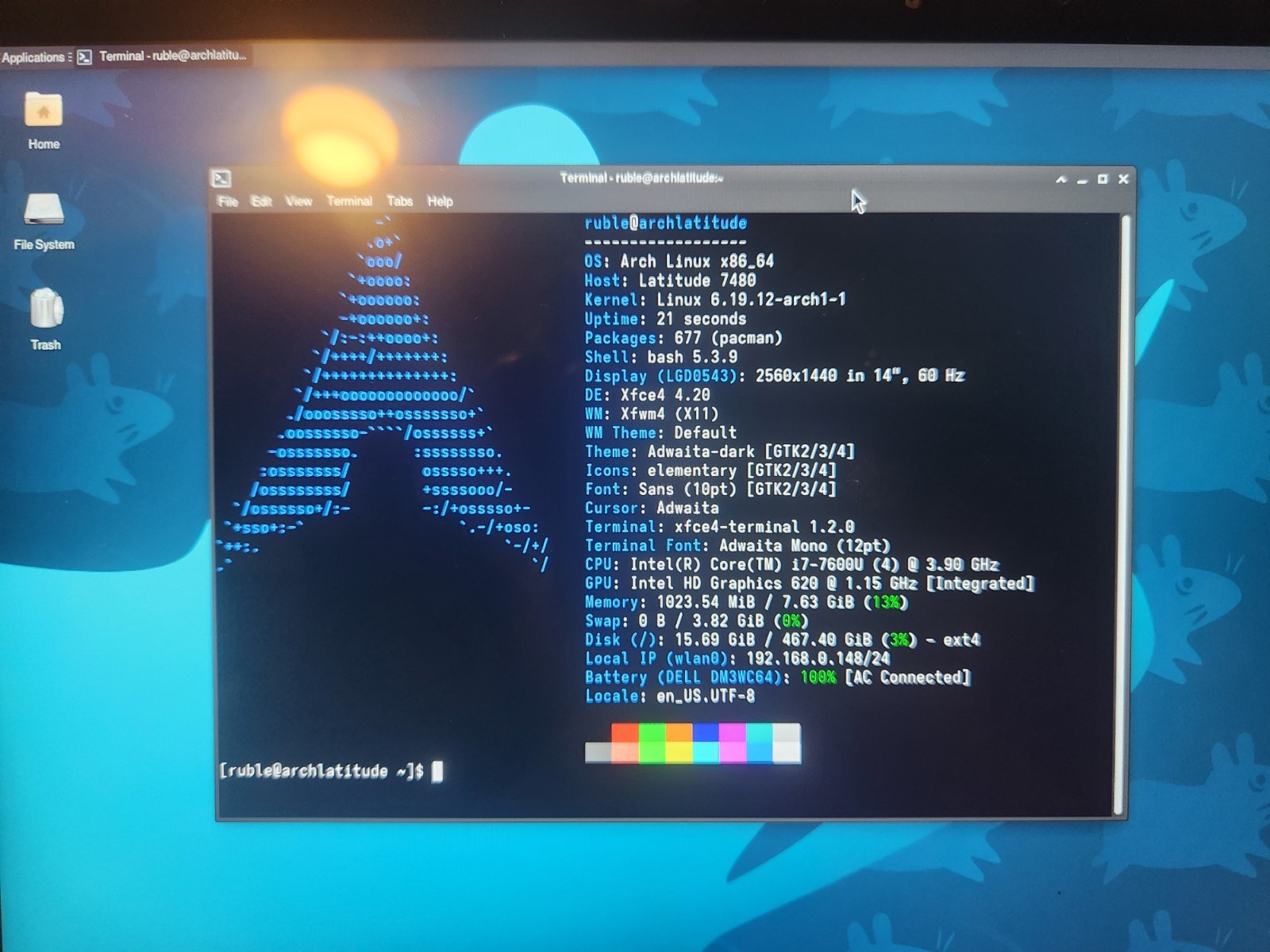Open the Tabs menu in the terminal
Image resolution: width=1270 pixels, height=952 pixels.
400,202
